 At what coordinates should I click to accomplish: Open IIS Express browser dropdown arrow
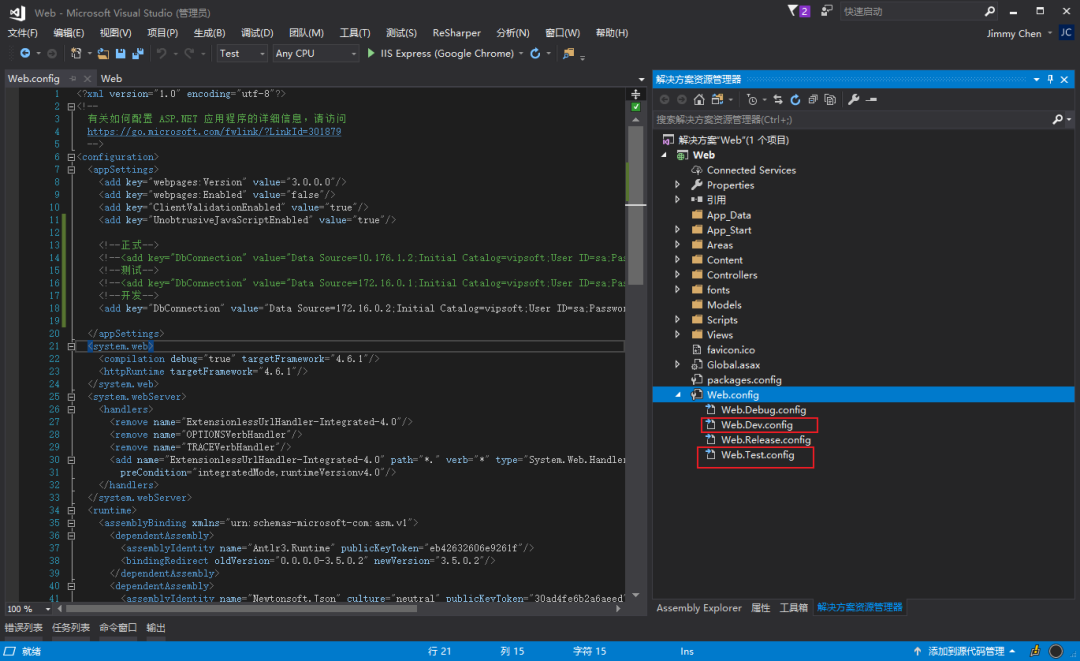(521, 54)
